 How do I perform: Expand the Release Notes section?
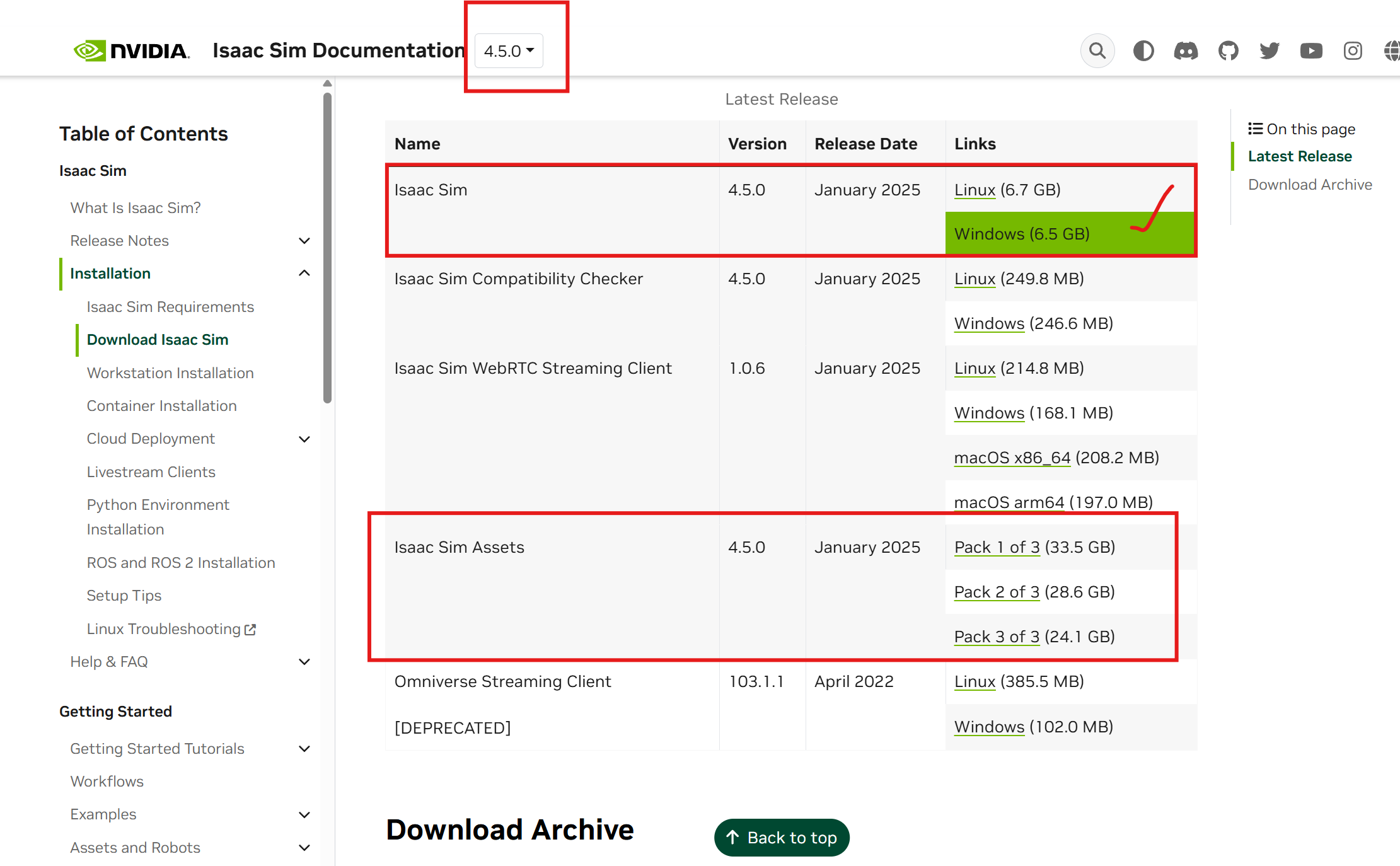304,241
